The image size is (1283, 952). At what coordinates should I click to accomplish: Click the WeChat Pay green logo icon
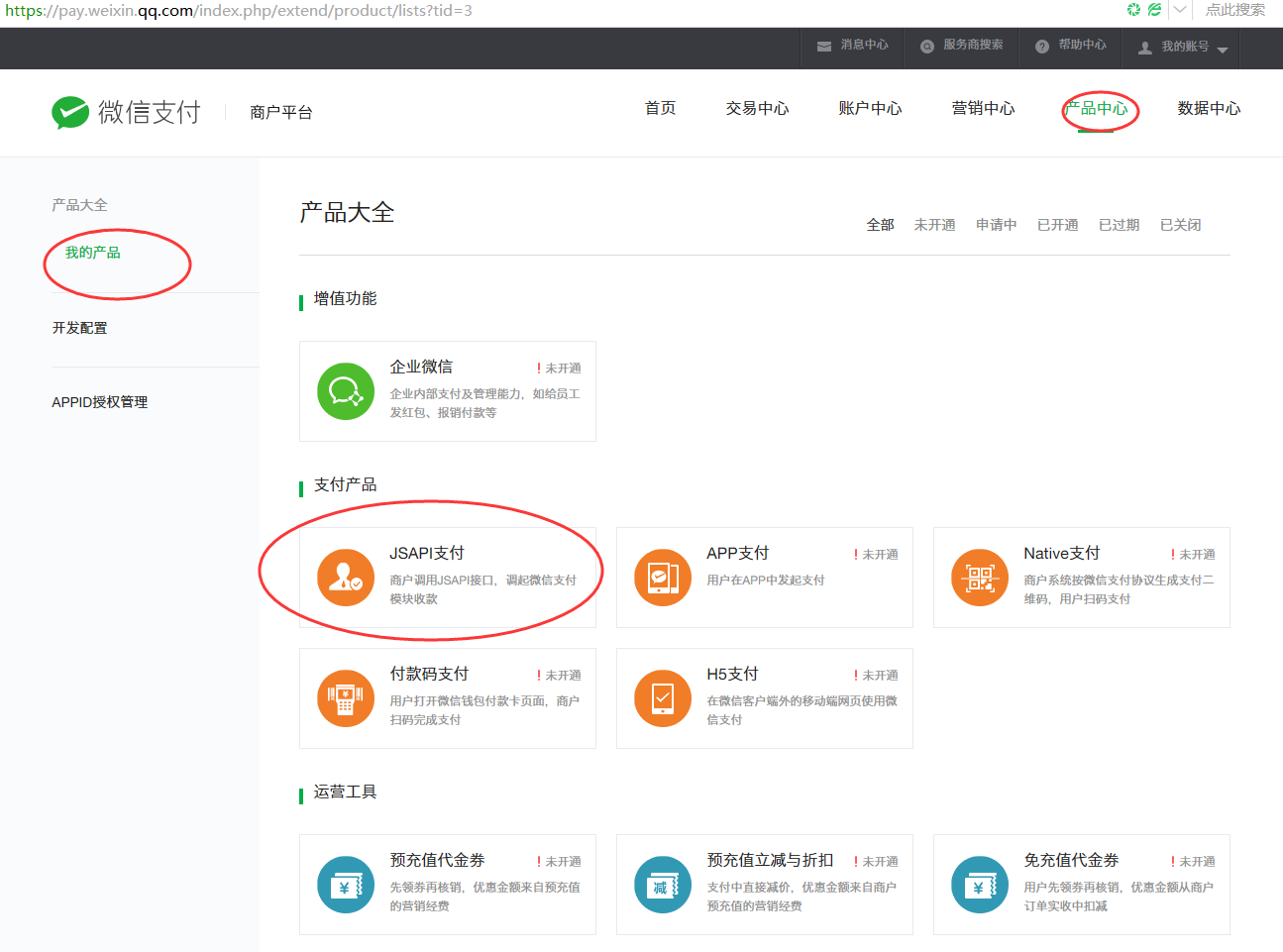70,112
